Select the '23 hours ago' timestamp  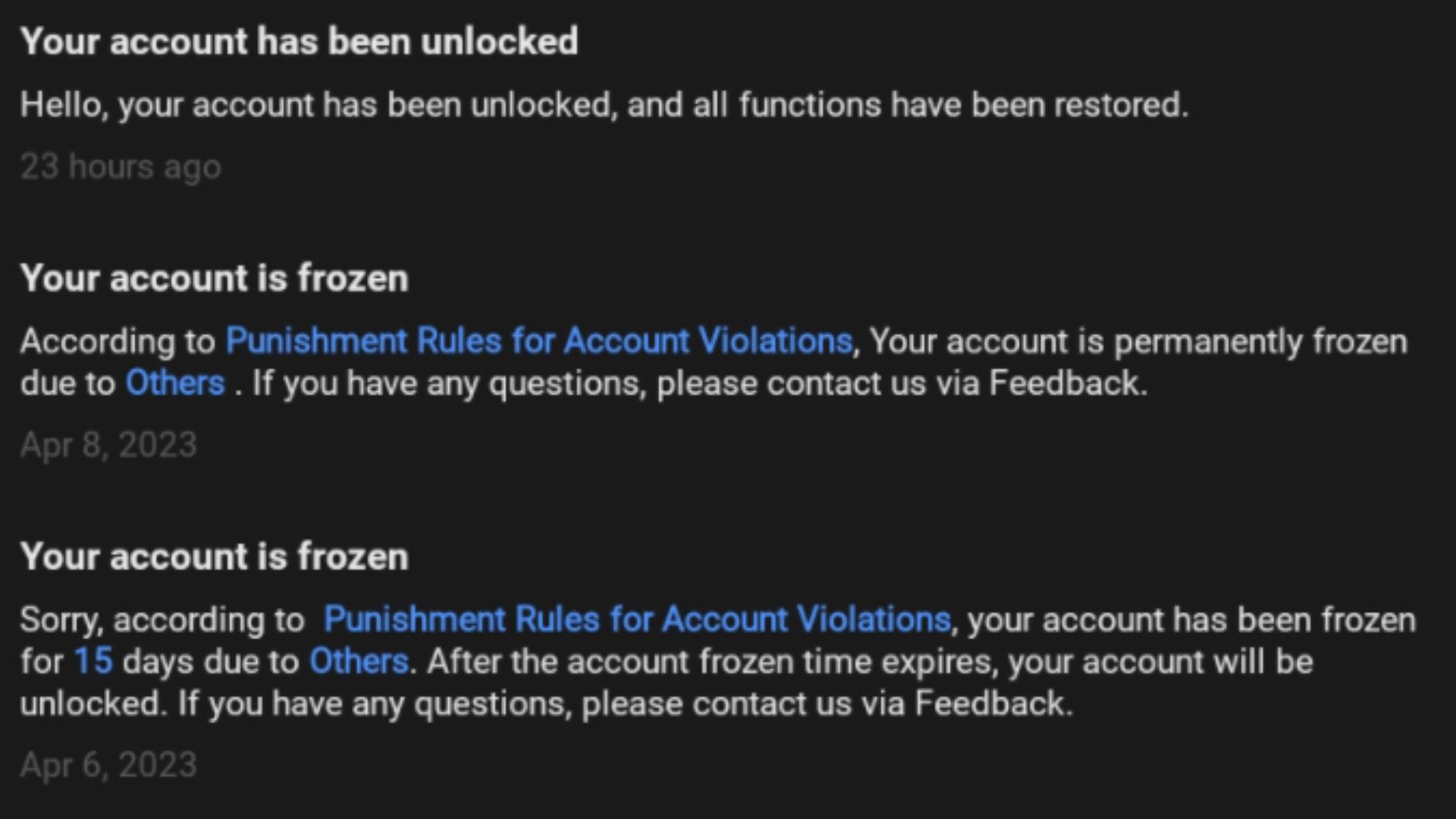click(121, 167)
